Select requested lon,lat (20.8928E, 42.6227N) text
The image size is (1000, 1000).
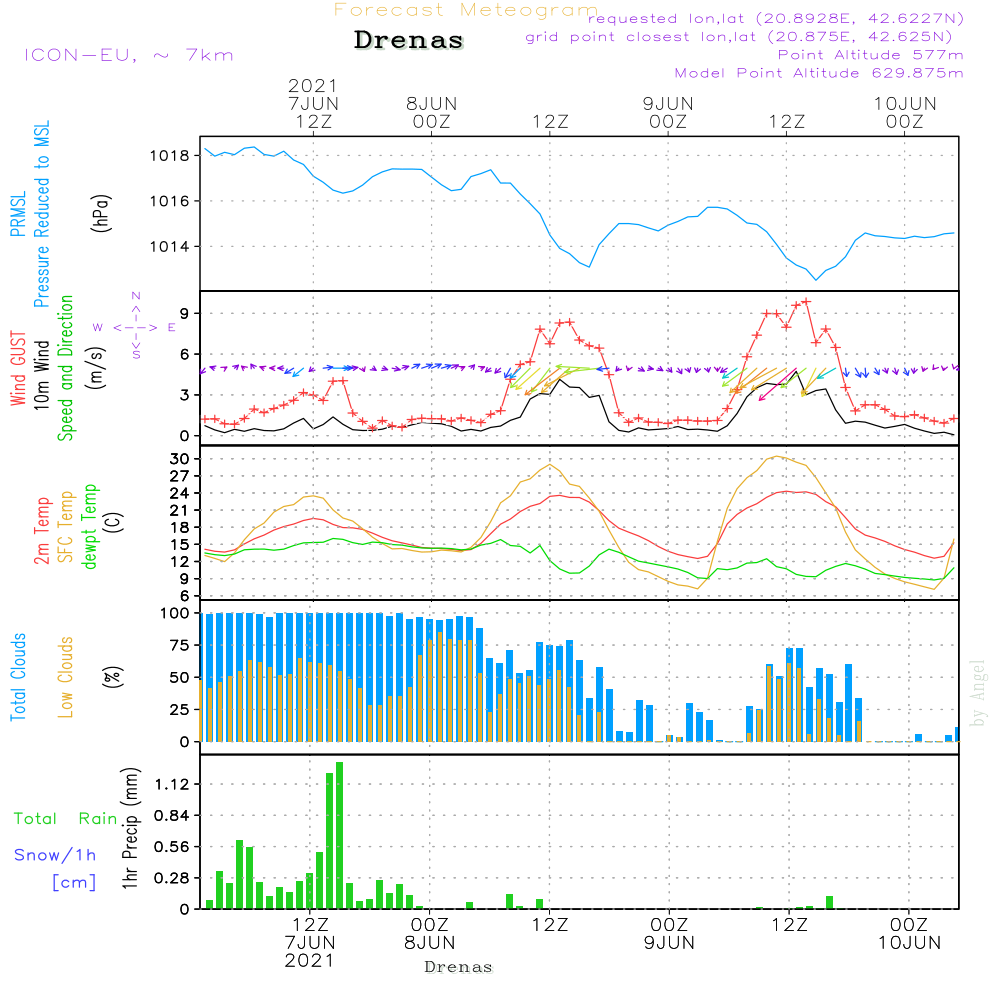point(776,19)
